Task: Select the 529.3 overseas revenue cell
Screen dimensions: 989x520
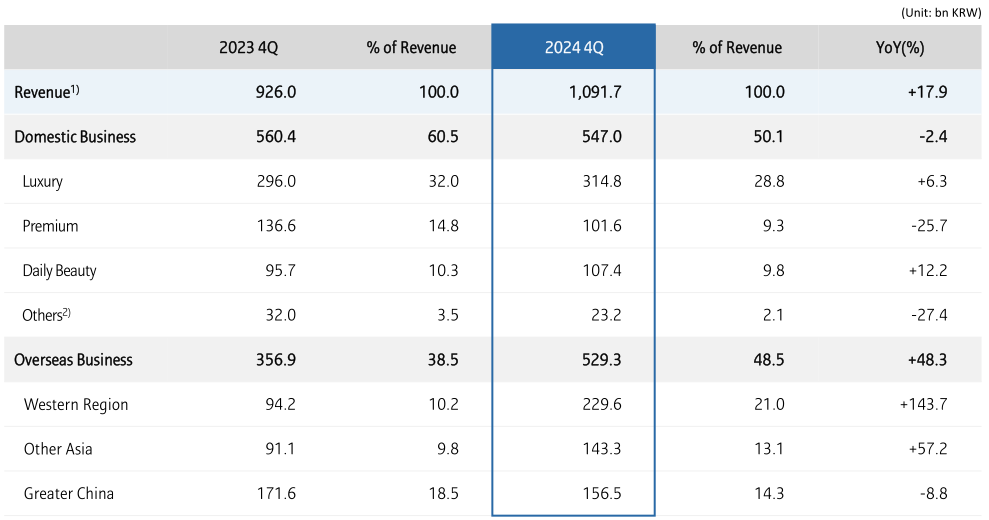Action: tap(601, 360)
